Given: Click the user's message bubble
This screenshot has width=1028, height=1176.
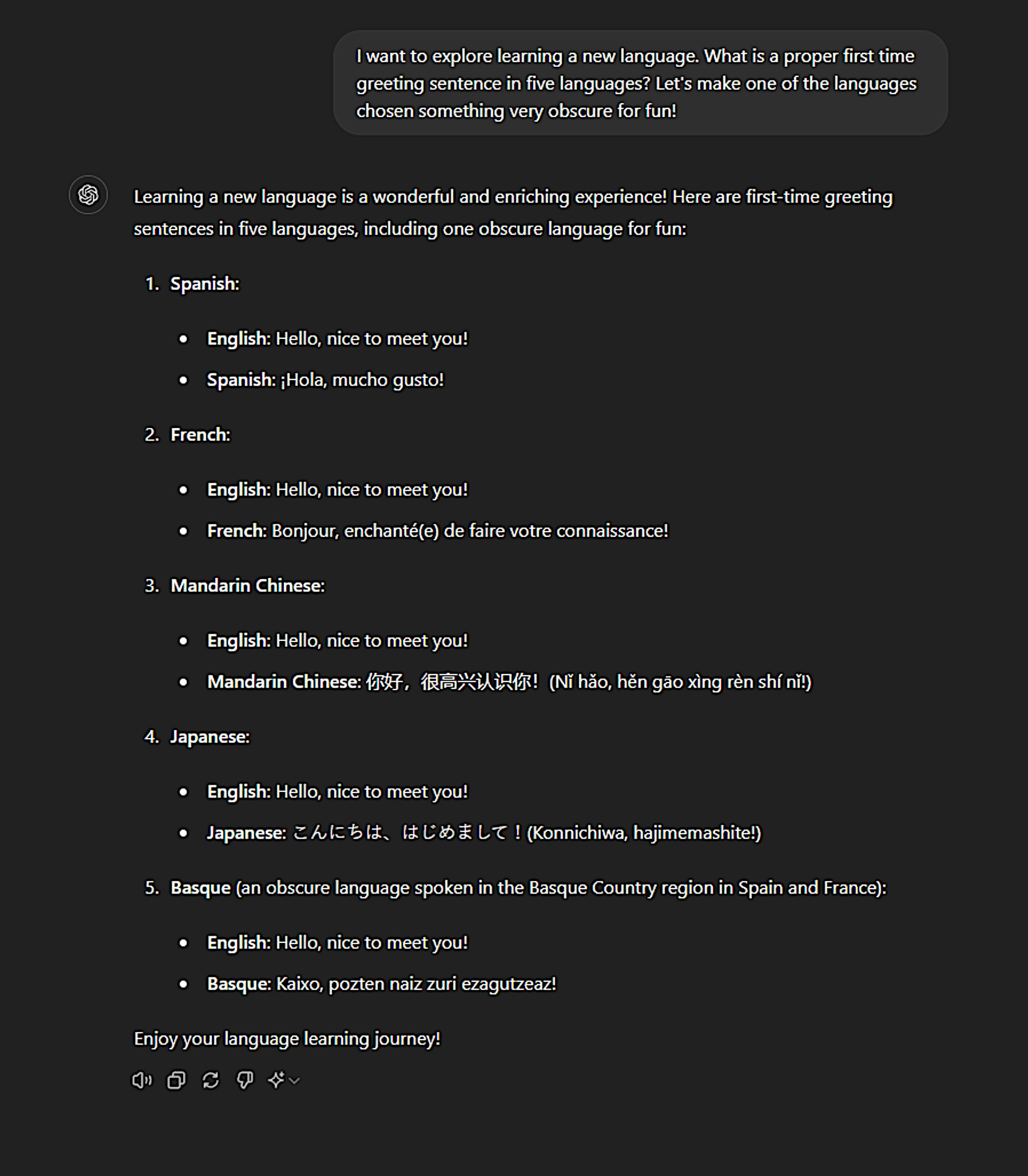Looking at the screenshot, I should [x=640, y=83].
